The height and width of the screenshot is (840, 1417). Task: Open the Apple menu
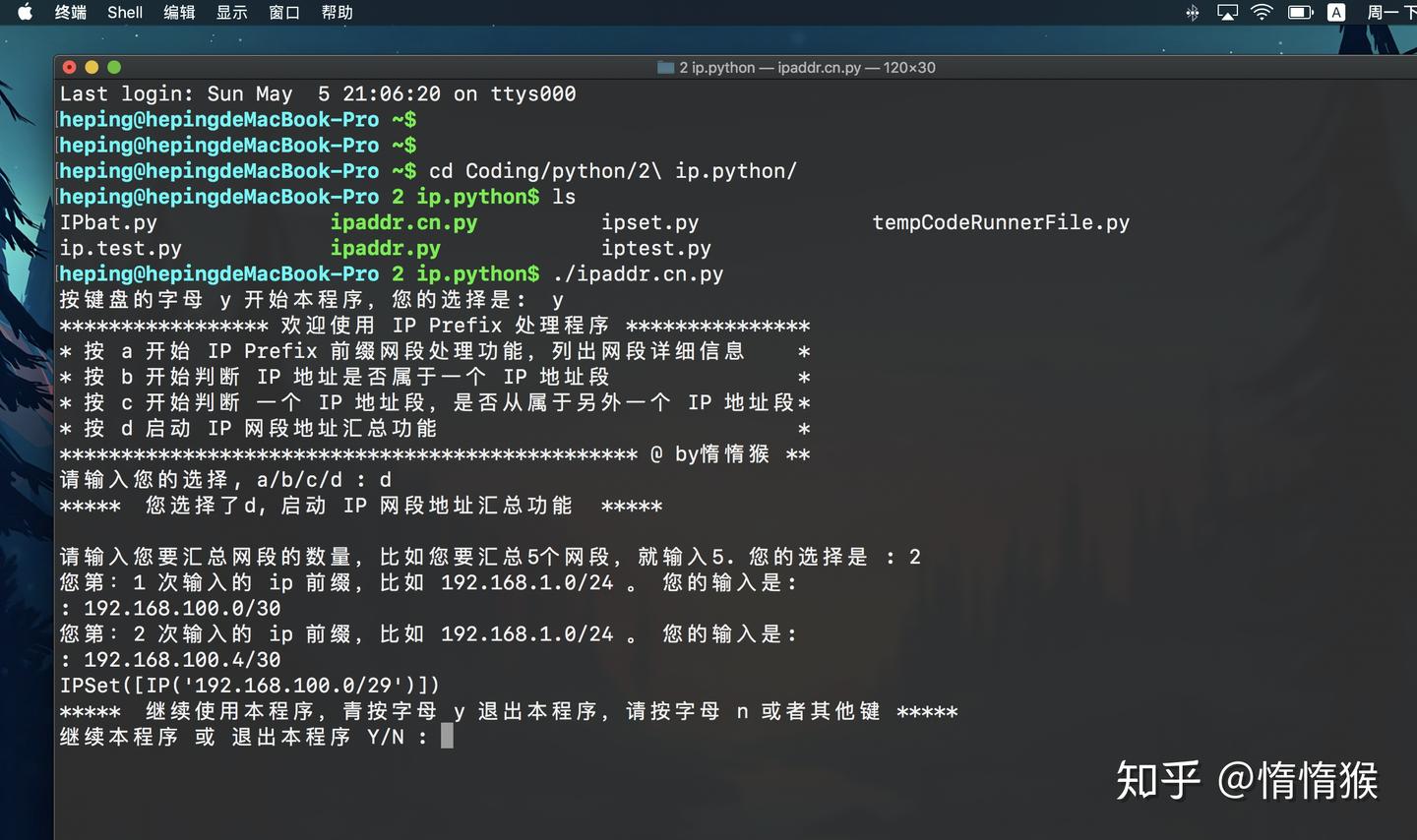click(27, 13)
